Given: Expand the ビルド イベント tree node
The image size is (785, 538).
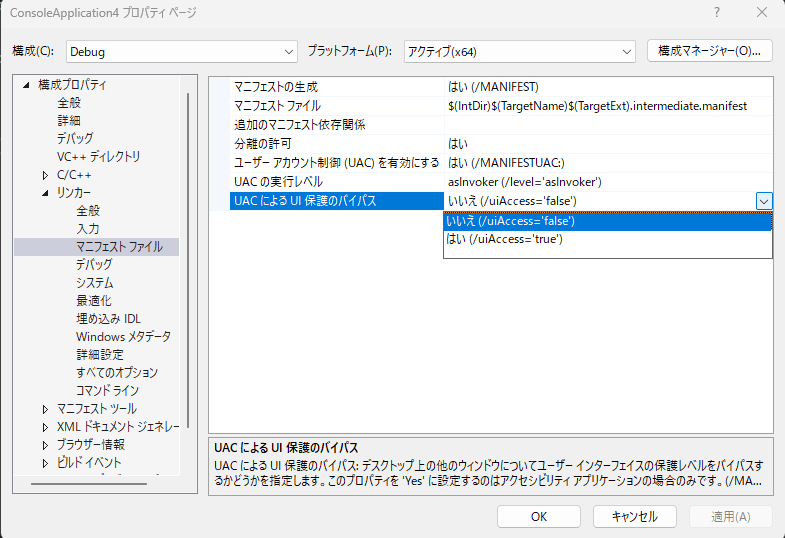Looking at the screenshot, I should [x=46, y=463].
